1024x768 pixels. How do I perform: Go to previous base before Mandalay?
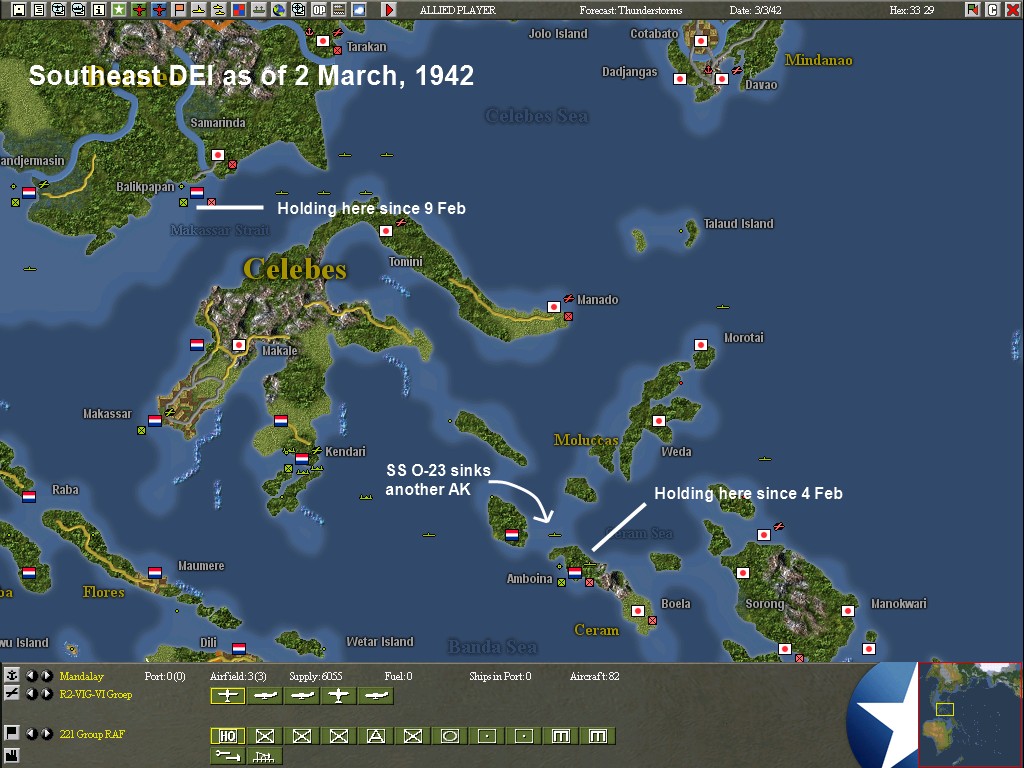point(31,676)
